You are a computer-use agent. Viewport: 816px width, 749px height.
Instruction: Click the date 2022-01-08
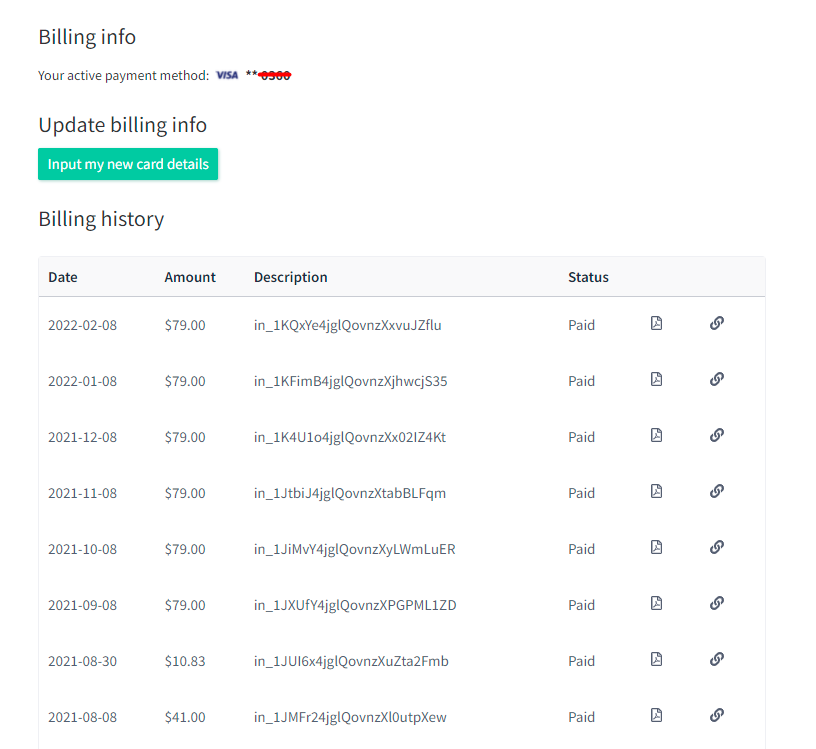[83, 382]
